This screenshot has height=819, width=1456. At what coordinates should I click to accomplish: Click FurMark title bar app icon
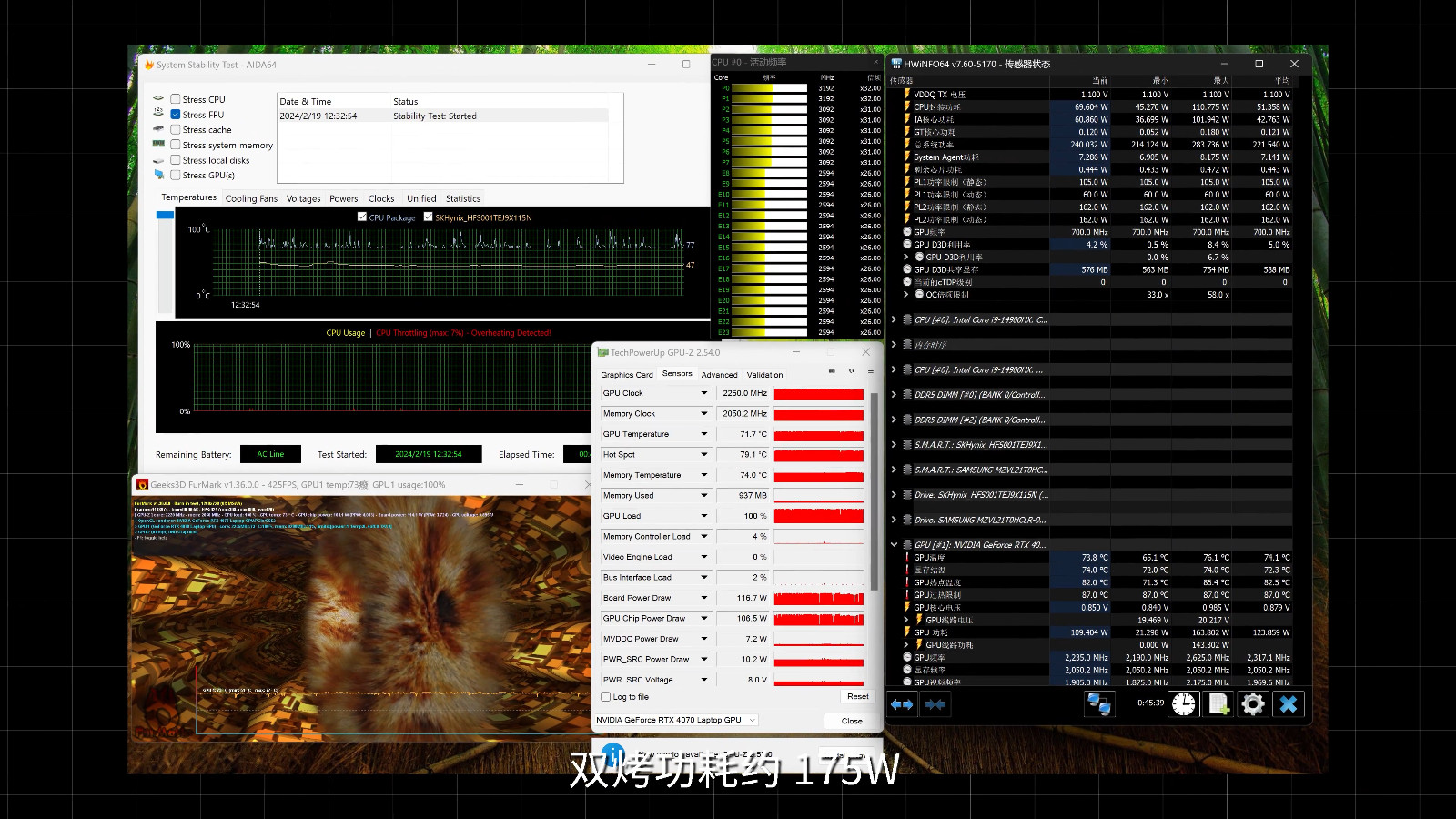[142, 485]
